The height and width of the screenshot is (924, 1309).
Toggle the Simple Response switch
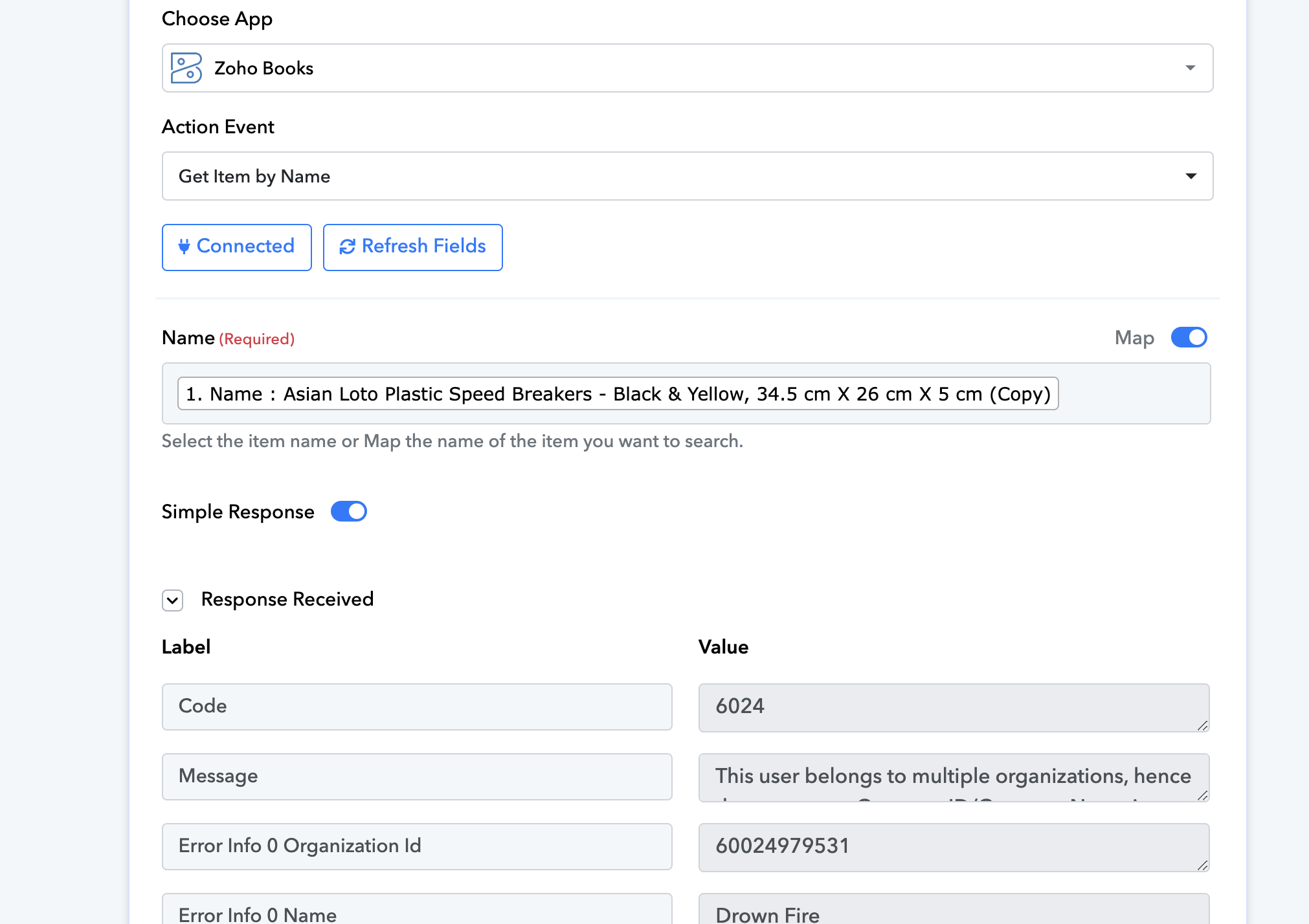pyautogui.click(x=348, y=511)
